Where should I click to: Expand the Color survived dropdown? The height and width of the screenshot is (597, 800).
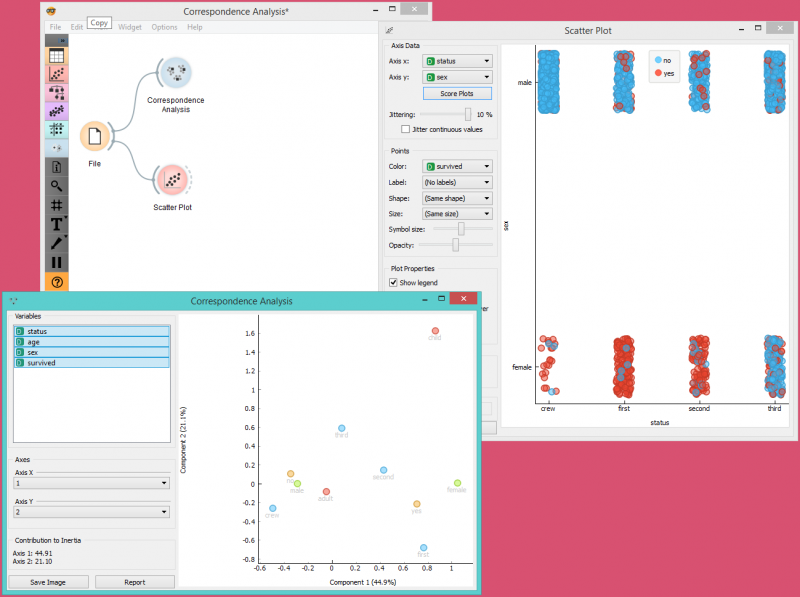click(458, 166)
